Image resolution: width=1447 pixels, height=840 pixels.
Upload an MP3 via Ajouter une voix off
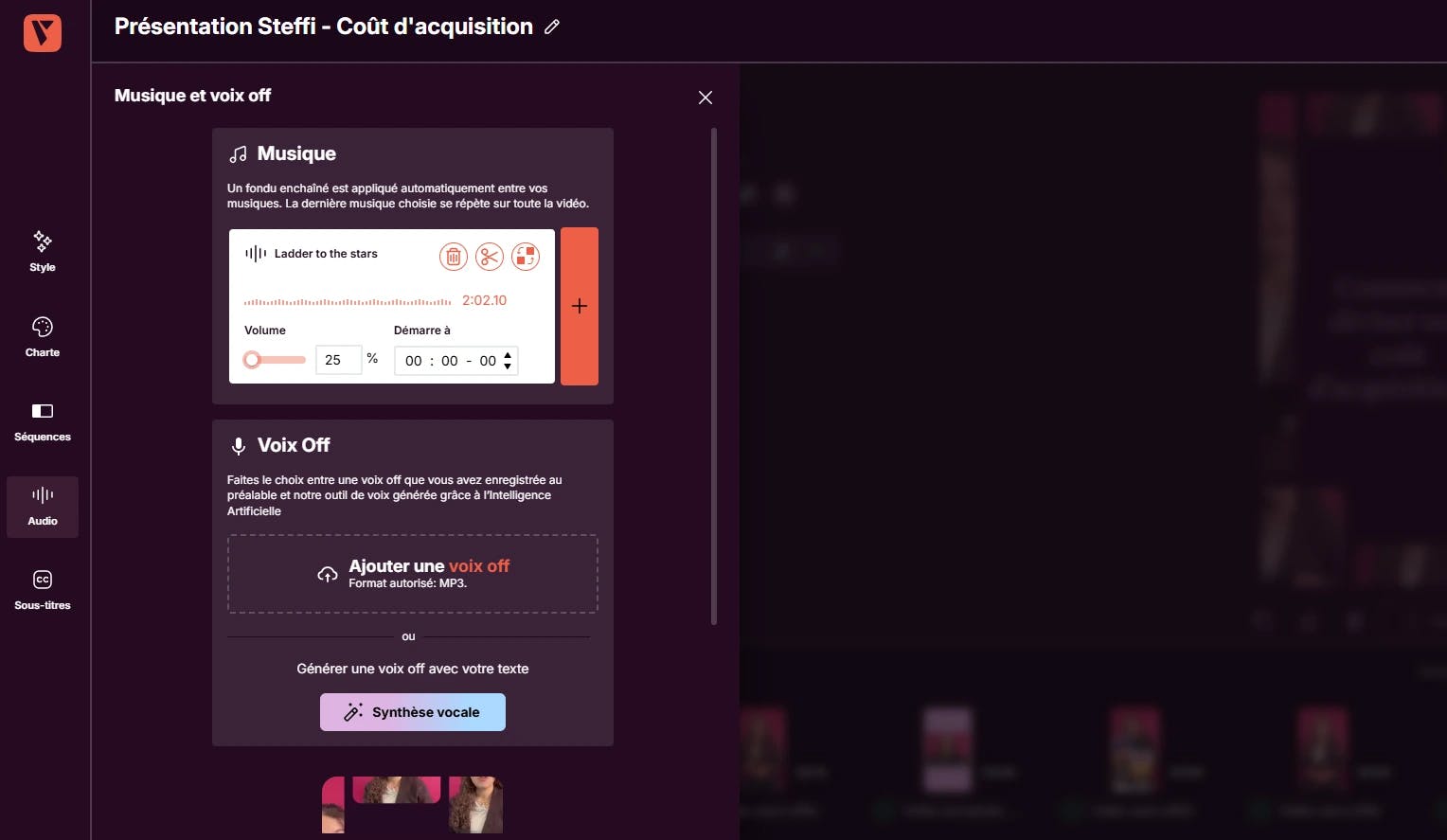coord(413,574)
